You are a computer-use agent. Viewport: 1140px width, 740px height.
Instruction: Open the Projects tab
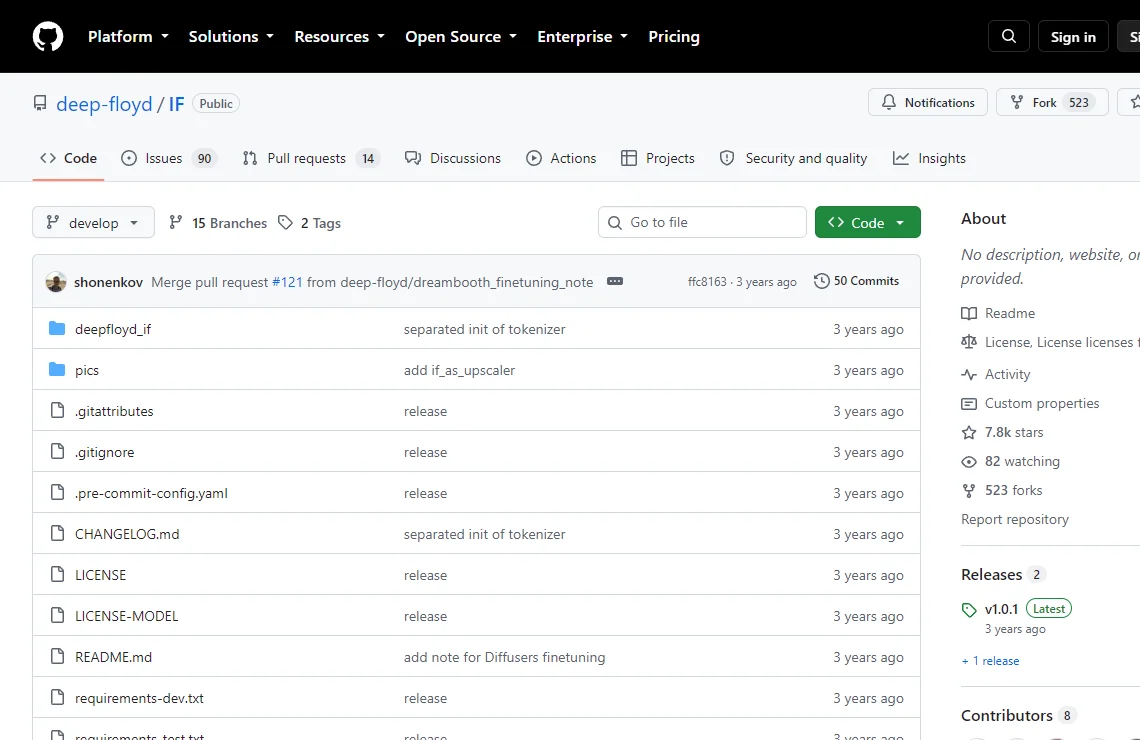click(x=658, y=158)
